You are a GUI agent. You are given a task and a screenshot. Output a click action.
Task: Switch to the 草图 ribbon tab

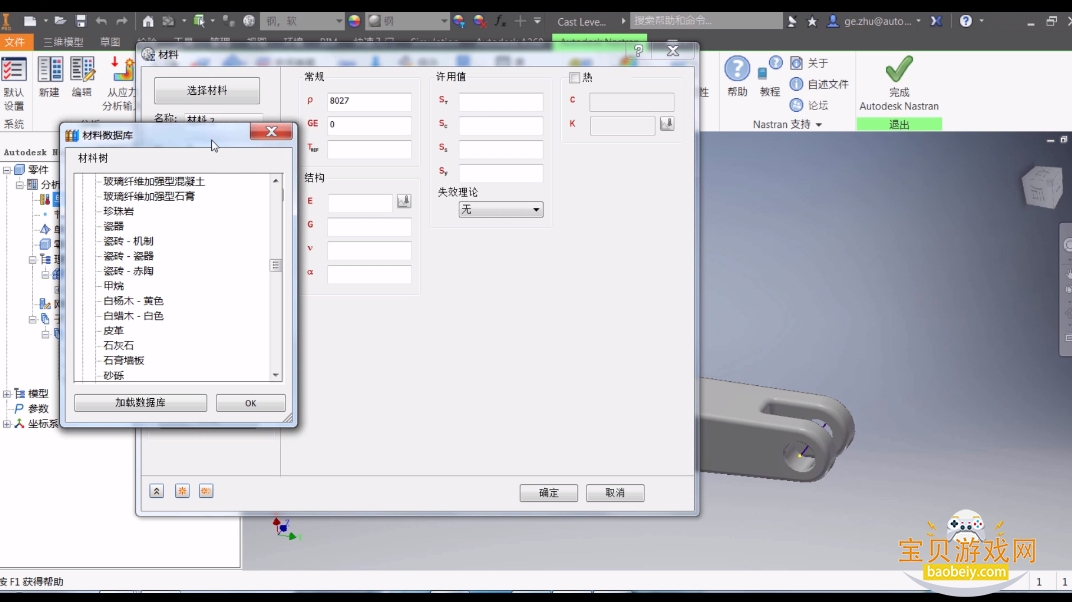[110, 42]
